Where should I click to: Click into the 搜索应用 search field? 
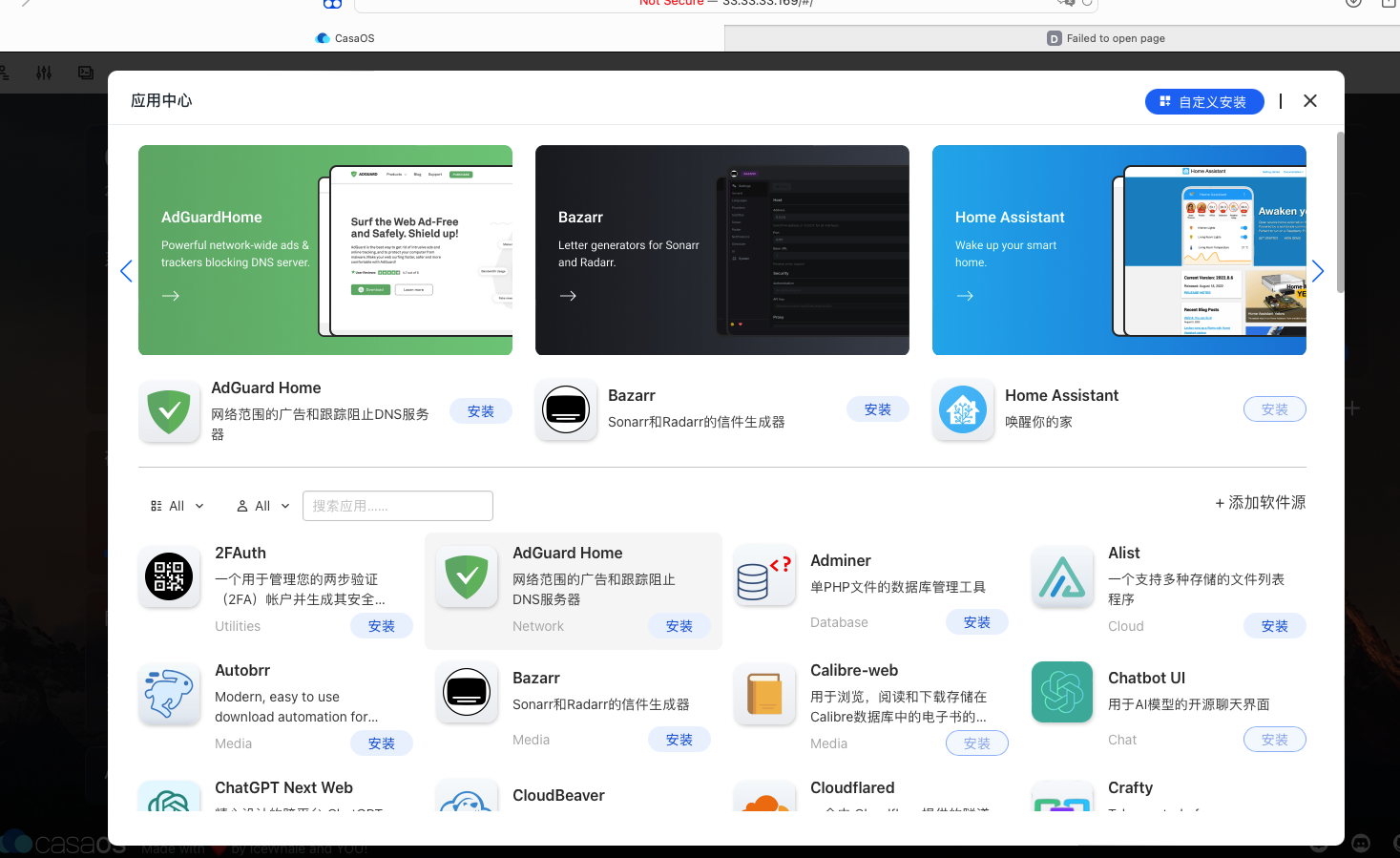click(398, 506)
